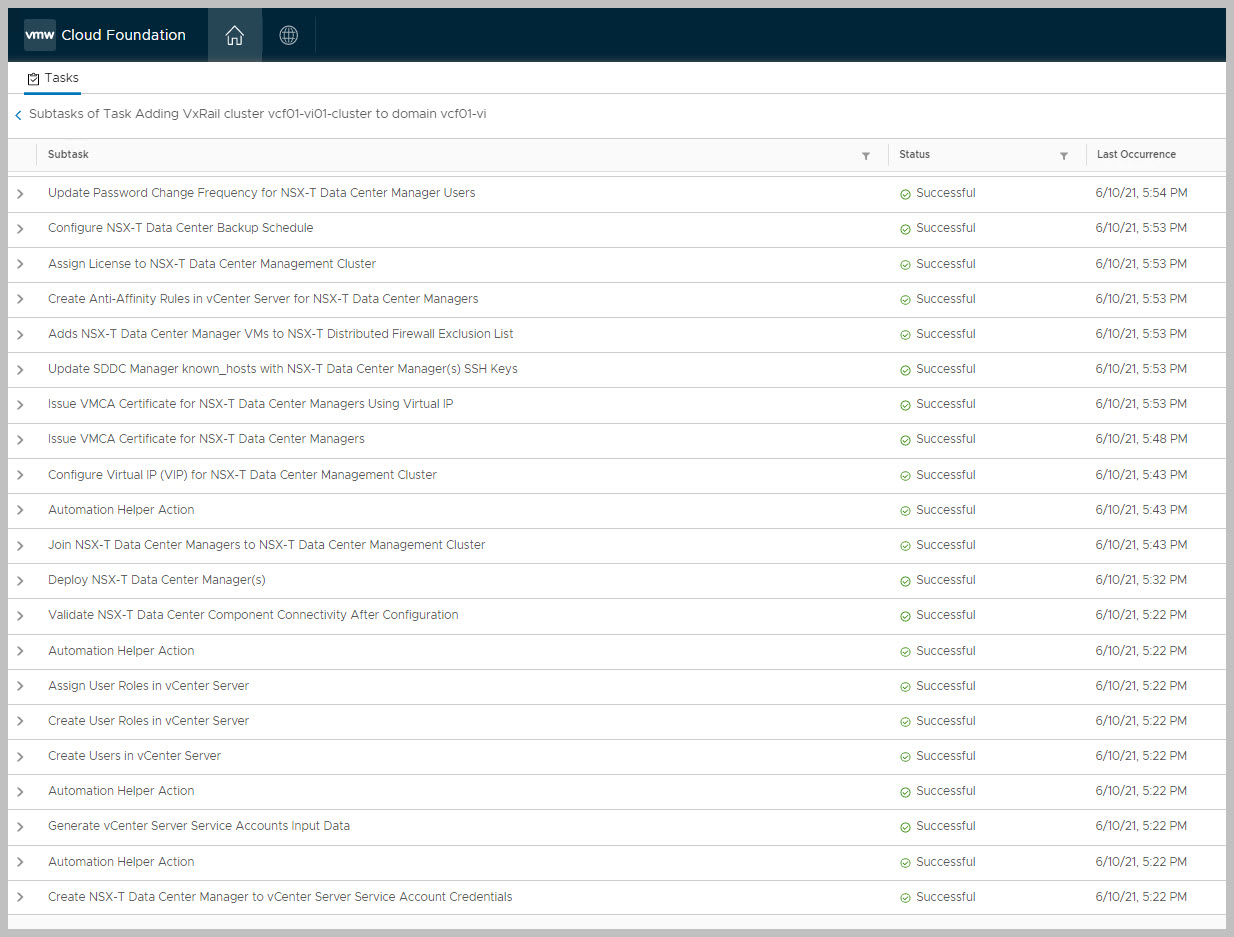Sort by the Last Occurrence column header
Image resolution: width=1234 pixels, height=937 pixels.
(1136, 155)
